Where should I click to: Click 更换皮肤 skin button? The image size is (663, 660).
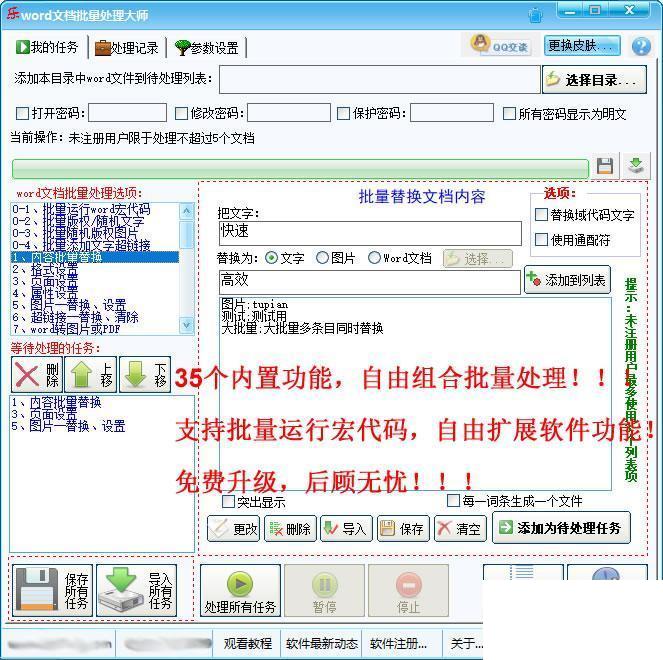coord(582,45)
